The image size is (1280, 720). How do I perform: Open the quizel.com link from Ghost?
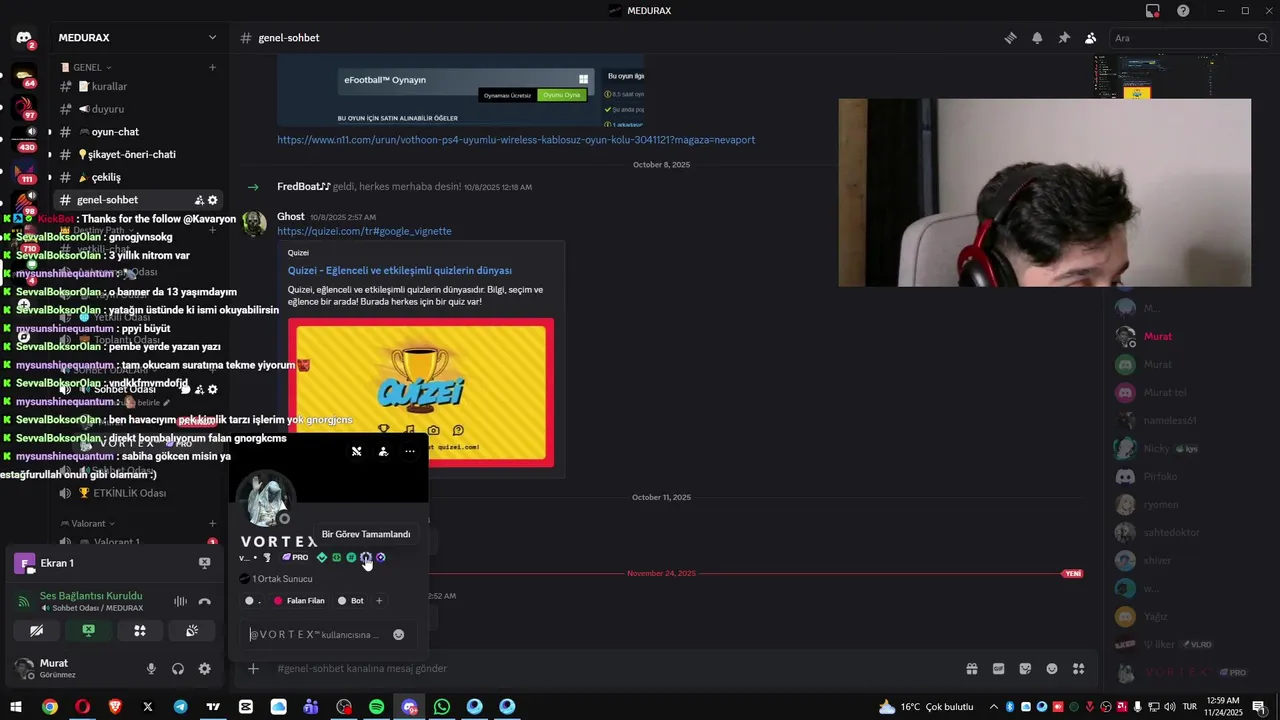click(364, 231)
